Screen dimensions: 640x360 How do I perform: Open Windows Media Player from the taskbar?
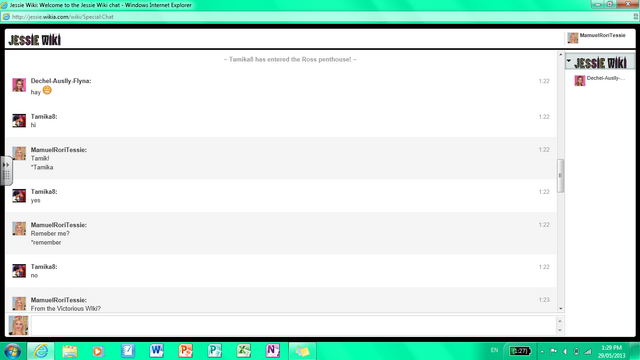pos(98,351)
